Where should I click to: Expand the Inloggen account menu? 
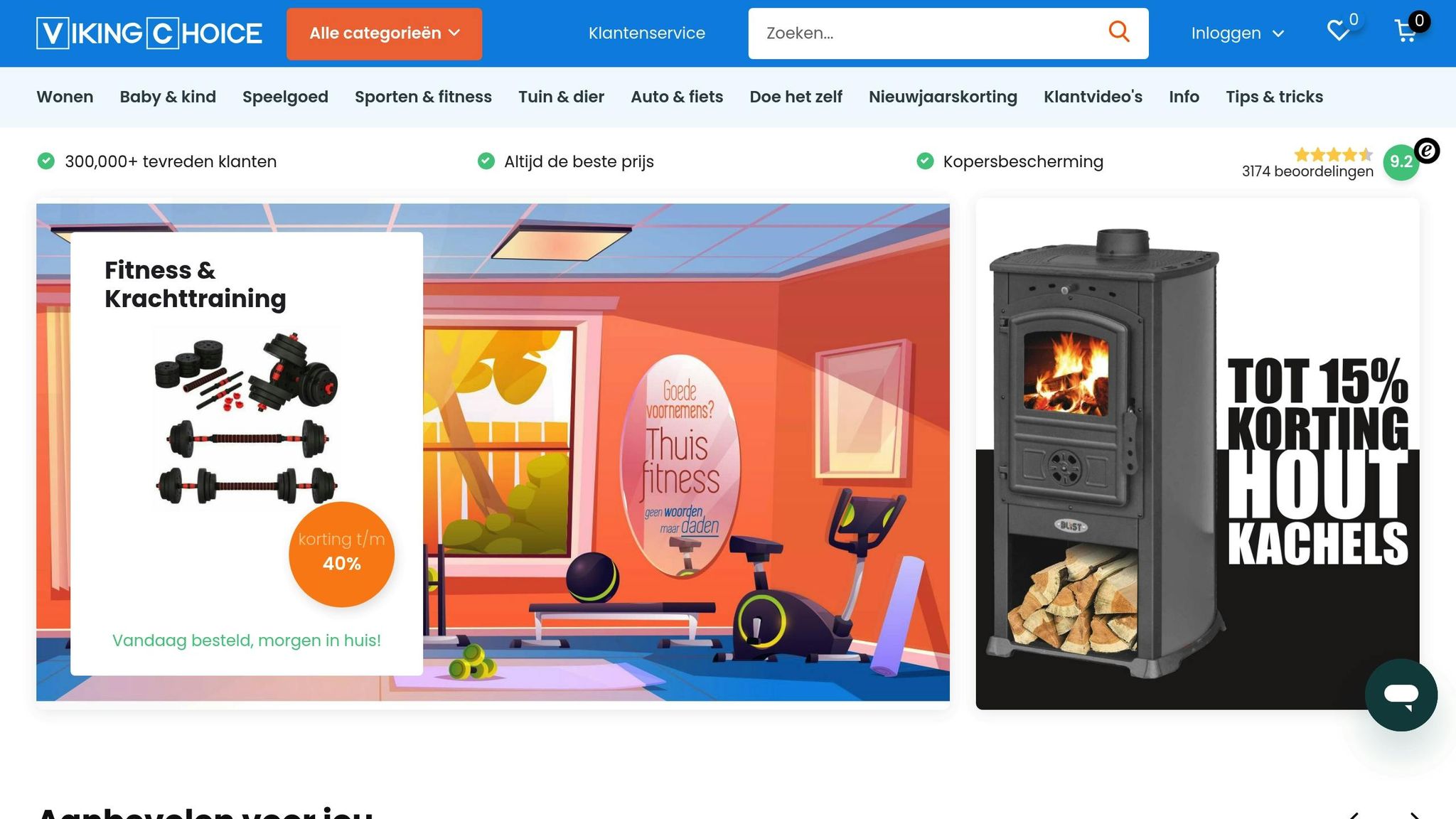[x=1238, y=33]
